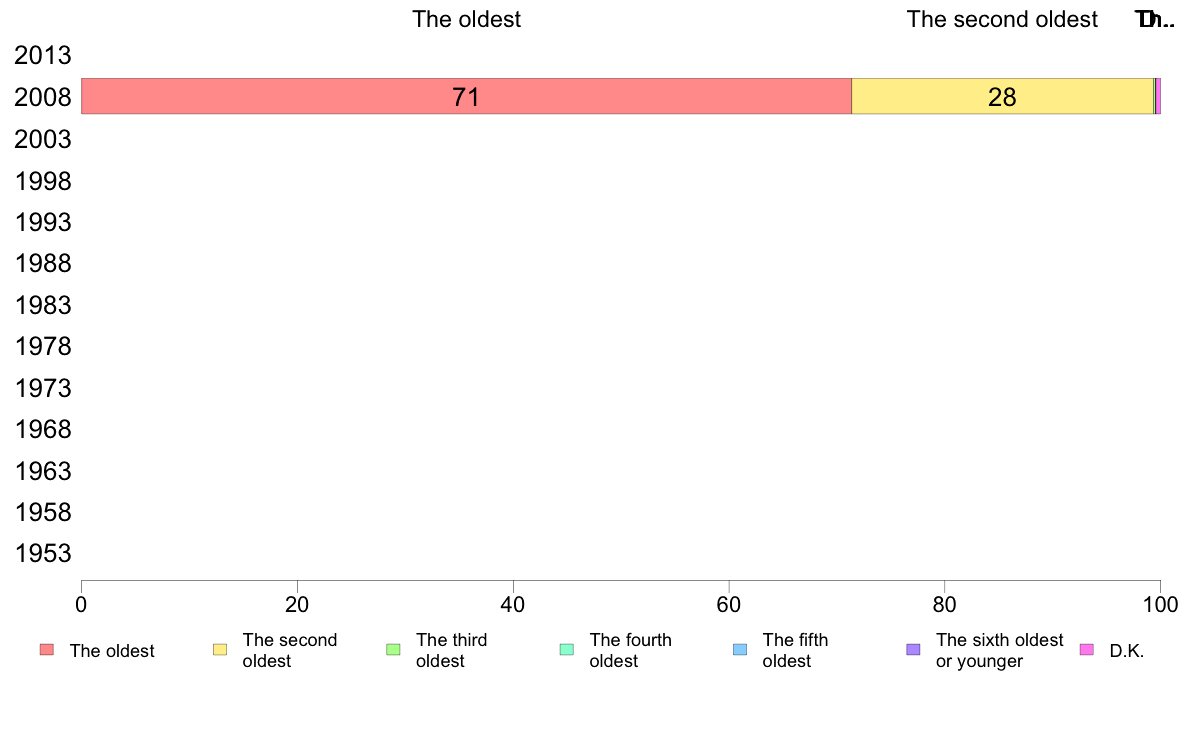Image resolution: width=1188 pixels, height=736 pixels.
Task: Click the pink D.K. sliver at the bar's end
Action: [x=1158, y=96]
